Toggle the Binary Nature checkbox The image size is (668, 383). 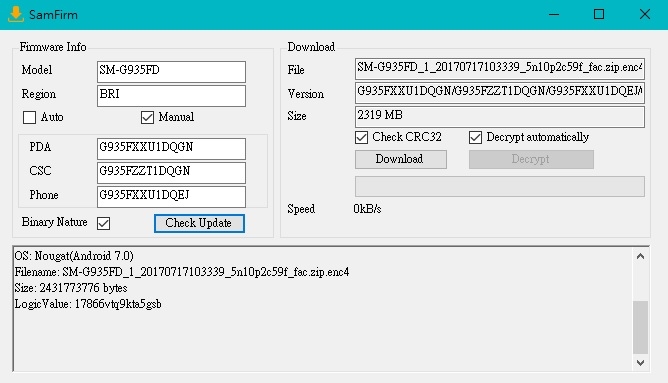[104, 223]
